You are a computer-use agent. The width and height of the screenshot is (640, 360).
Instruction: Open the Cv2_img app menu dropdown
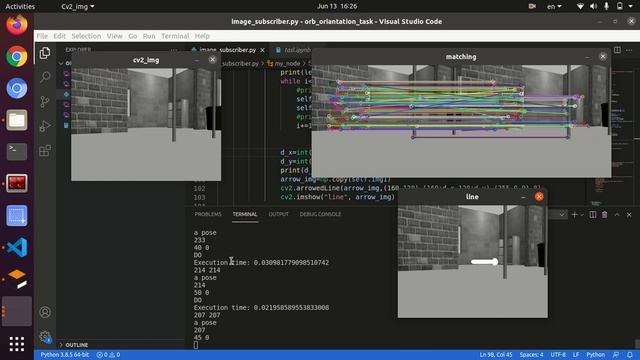coord(78,7)
